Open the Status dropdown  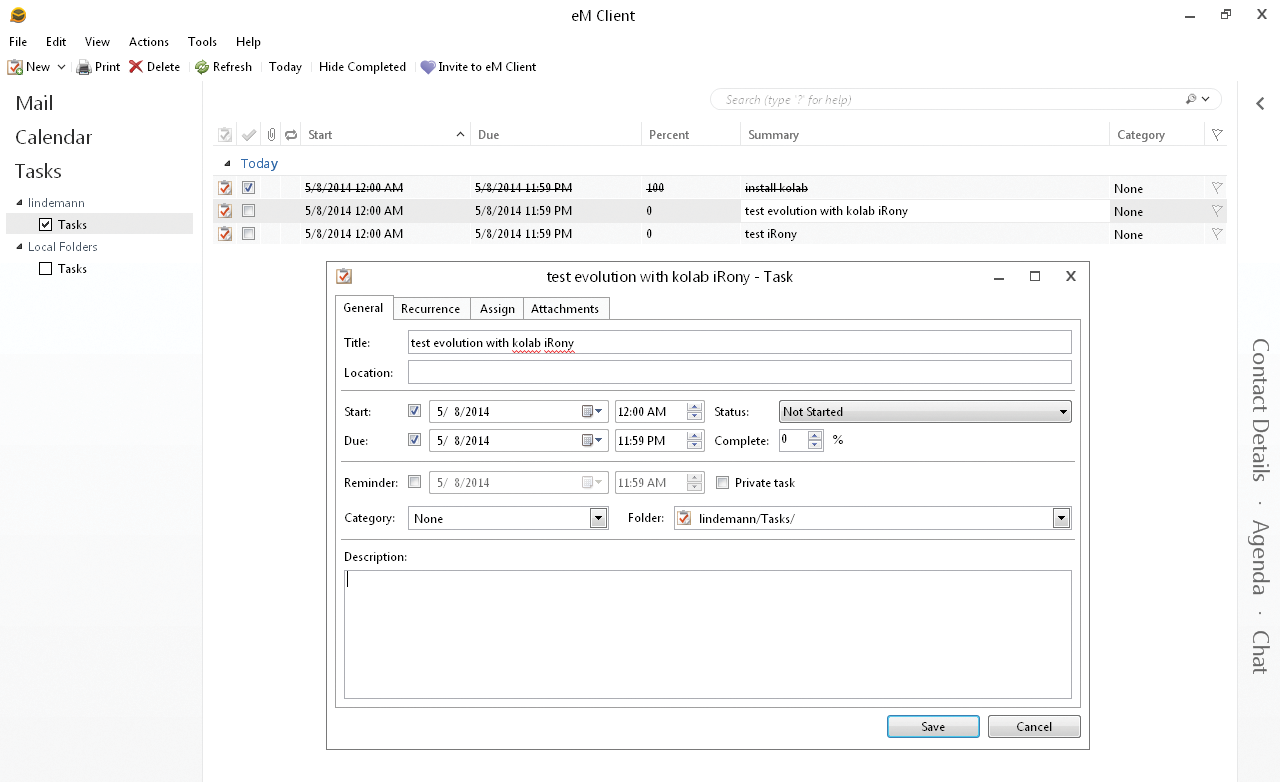pyautogui.click(x=925, y=411)
